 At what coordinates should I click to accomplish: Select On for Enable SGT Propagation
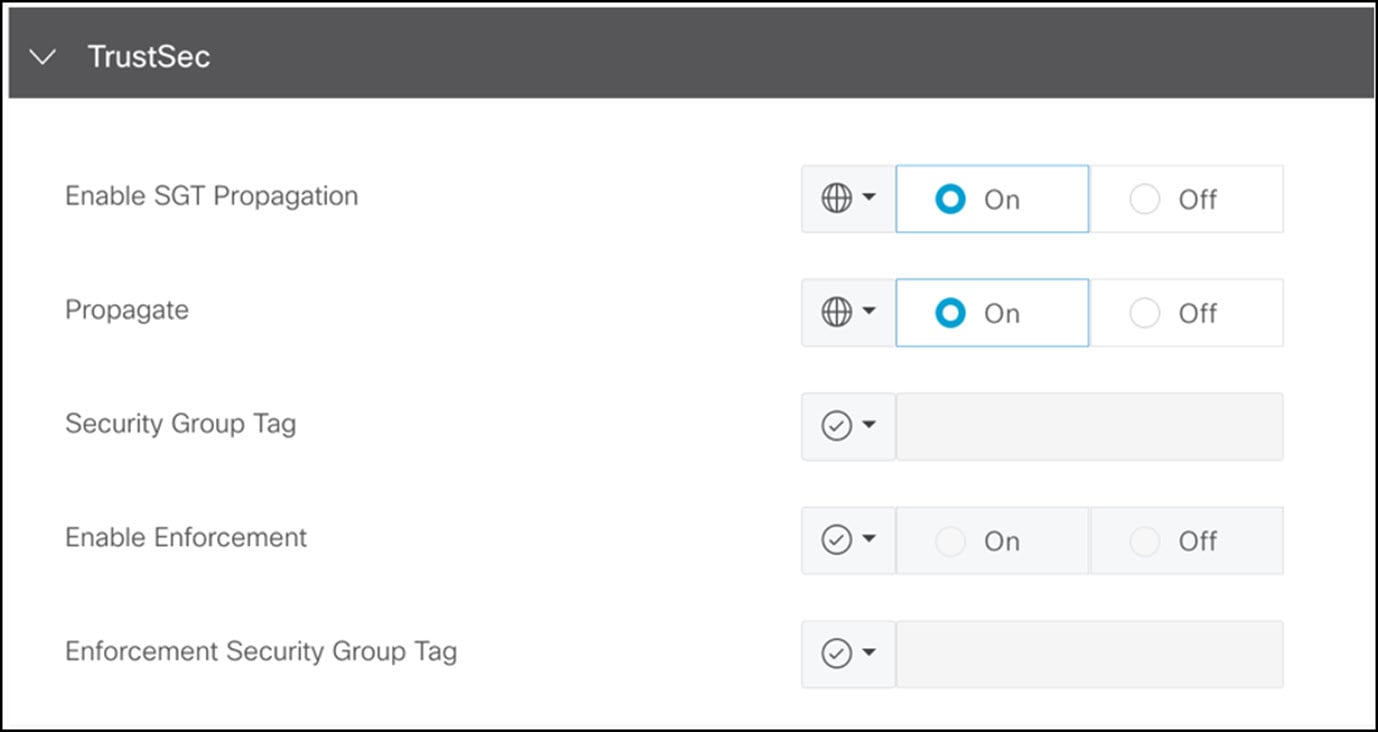click(992, 199)
